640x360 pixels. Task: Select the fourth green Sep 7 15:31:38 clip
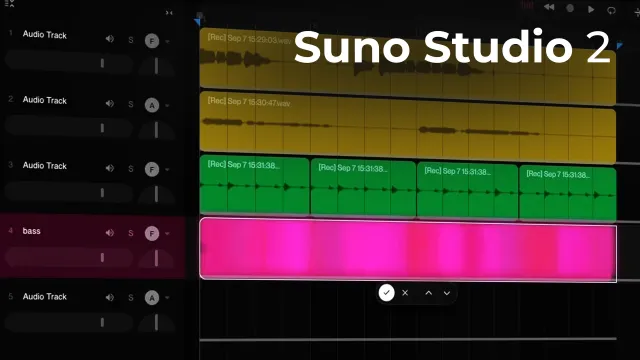(568, 194)
